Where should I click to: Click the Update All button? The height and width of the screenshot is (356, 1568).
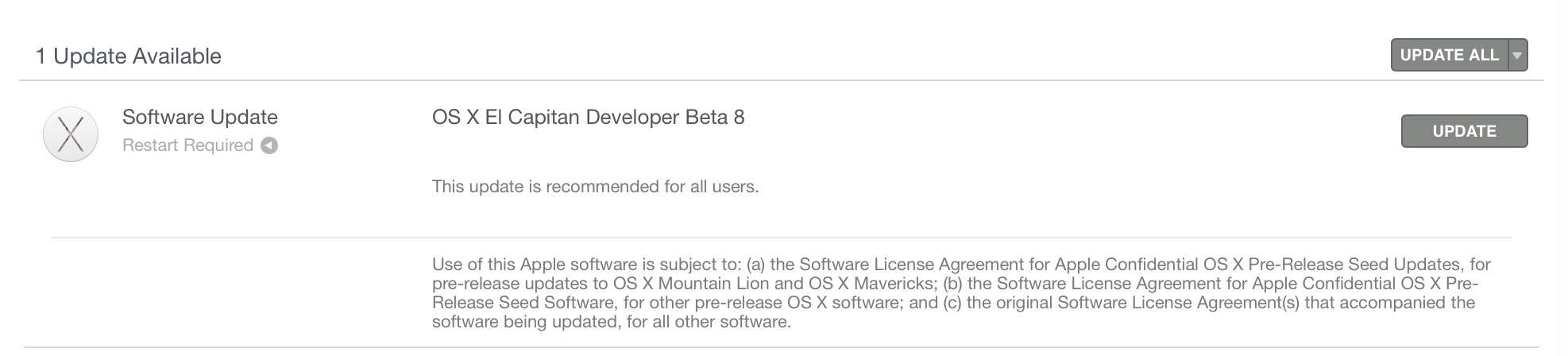(x=1448, y=56)
